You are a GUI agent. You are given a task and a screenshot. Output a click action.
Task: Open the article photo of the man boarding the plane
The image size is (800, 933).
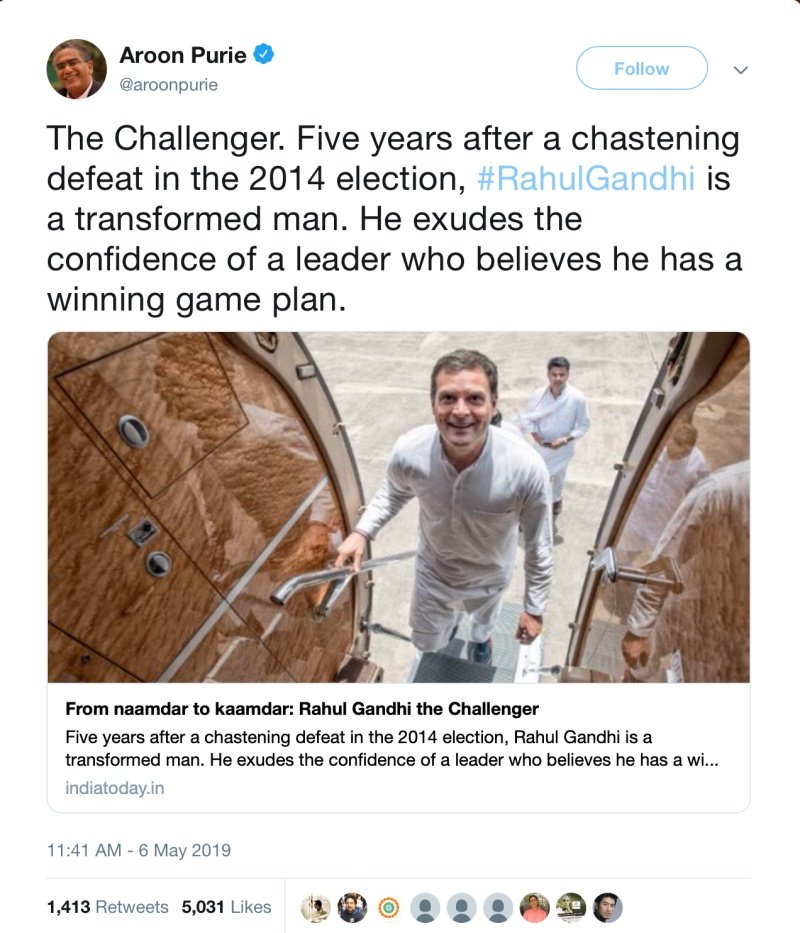(x=398, y=507)
